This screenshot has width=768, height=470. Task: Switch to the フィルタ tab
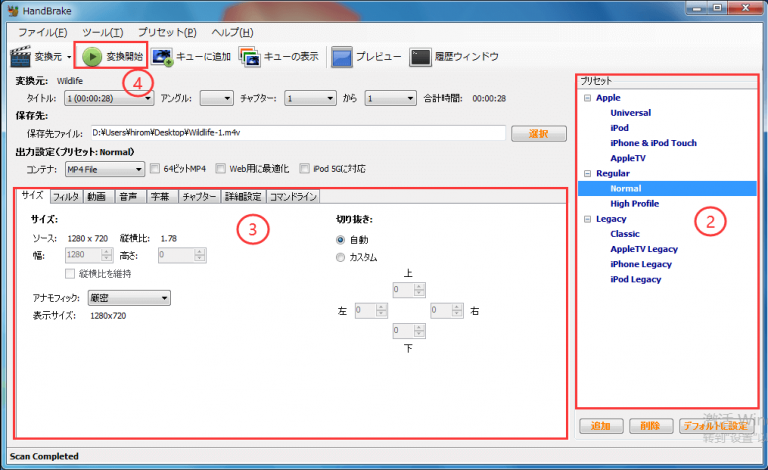point(66,197)
